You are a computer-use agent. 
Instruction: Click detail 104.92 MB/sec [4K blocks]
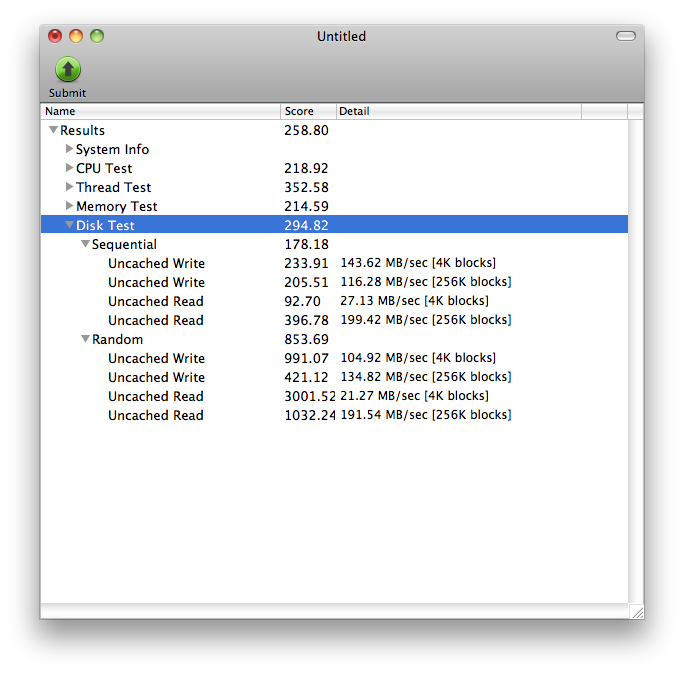[x=418, y=358]
